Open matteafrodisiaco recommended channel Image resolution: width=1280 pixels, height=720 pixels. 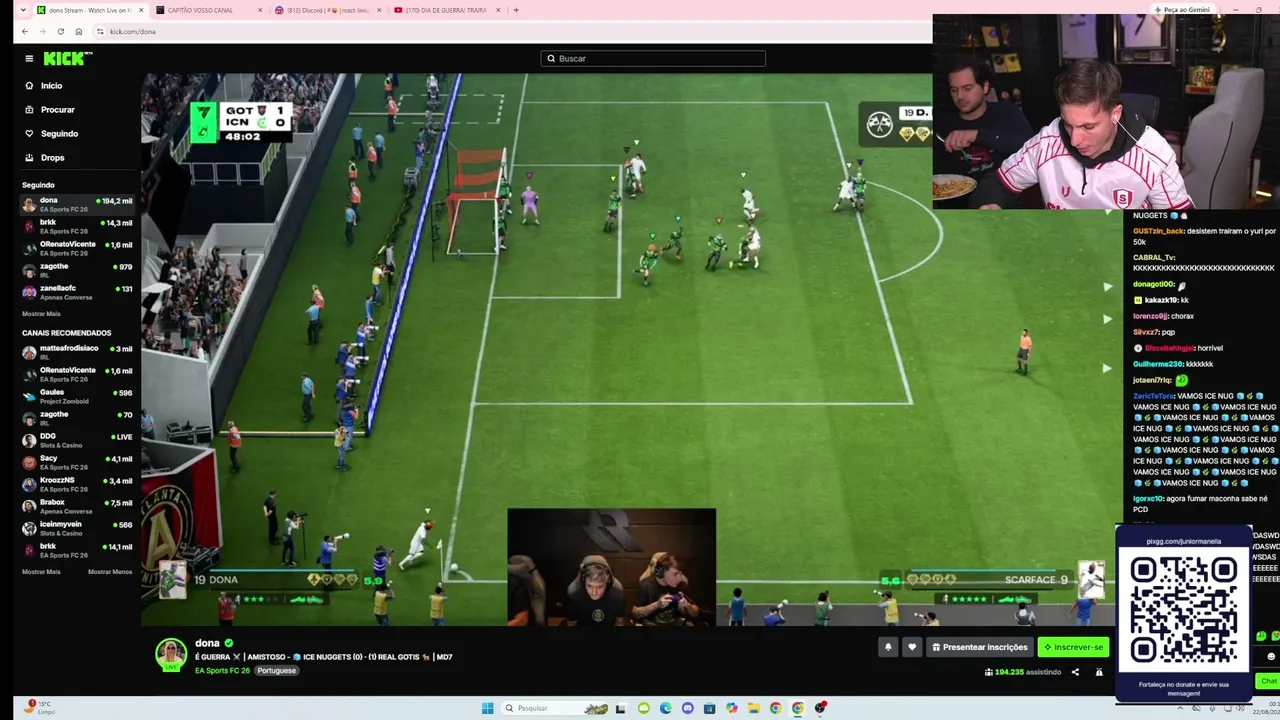click(78, 352)
